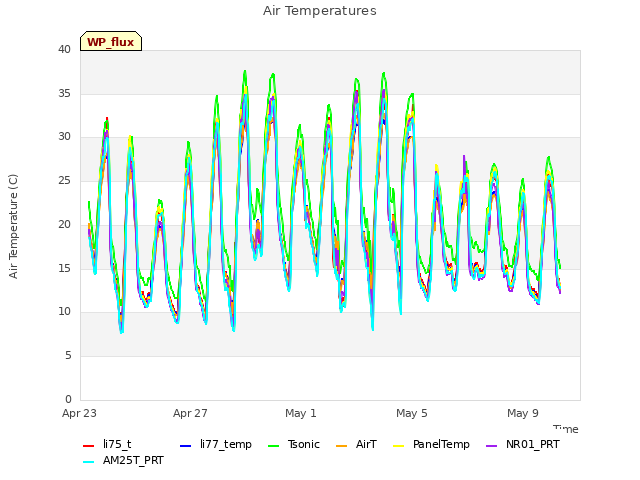Click the Air Temperatures chart title
Viewport: 640px width, 480px height.
320,11
